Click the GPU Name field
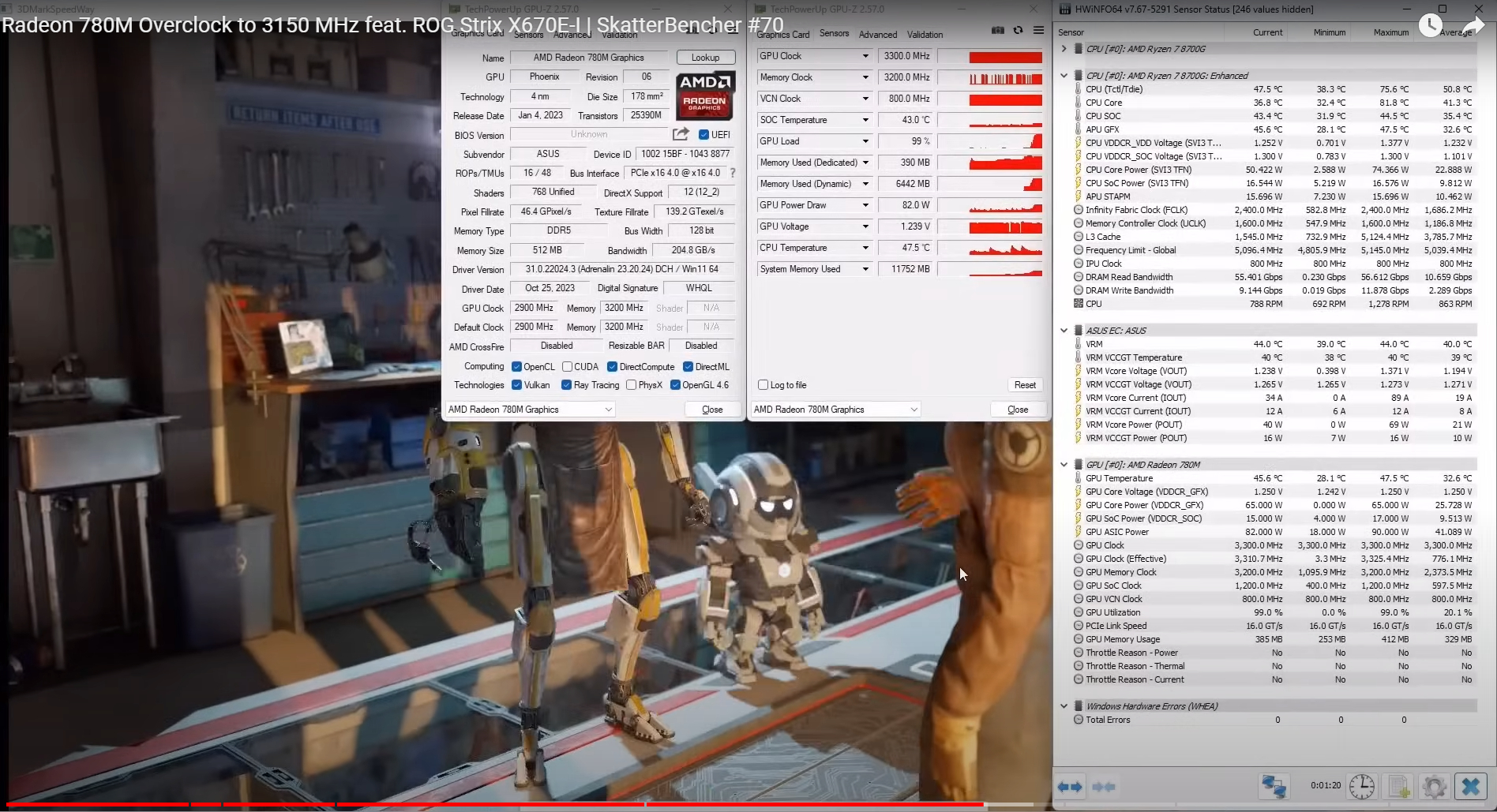1497x812 pixels. click(x=589, y=58)
